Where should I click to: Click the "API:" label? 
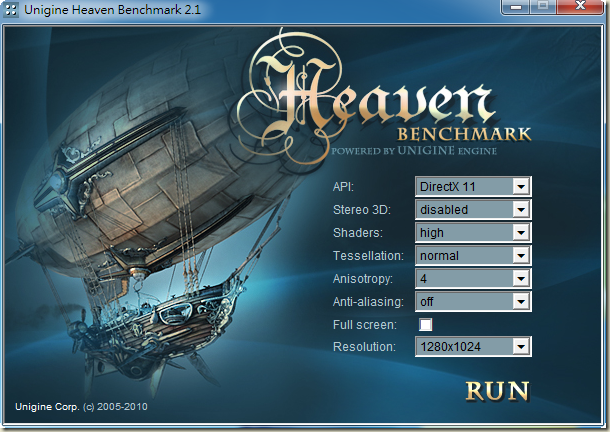point(344,187)
